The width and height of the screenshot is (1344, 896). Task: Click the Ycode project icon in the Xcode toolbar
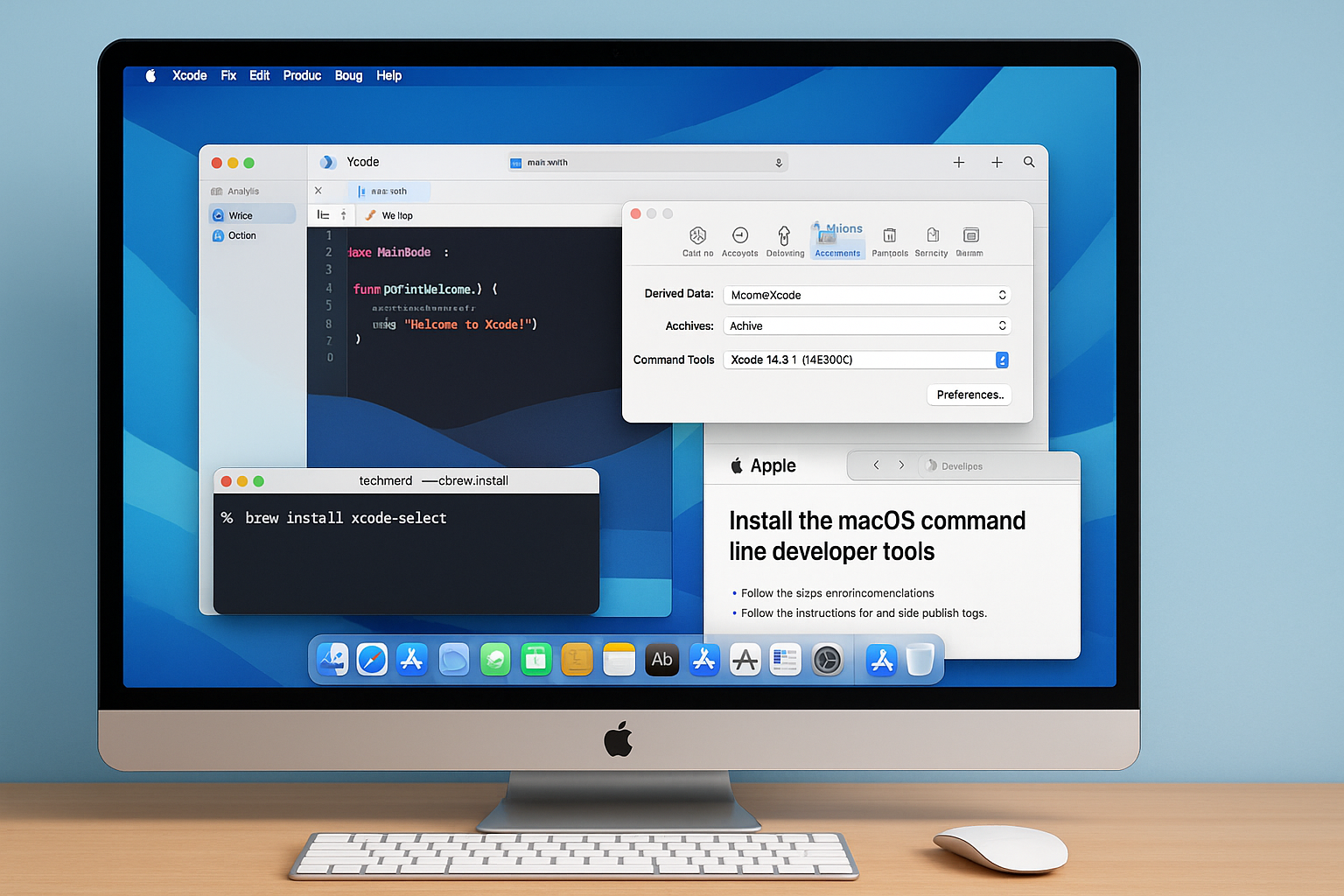tap(327, 162)
